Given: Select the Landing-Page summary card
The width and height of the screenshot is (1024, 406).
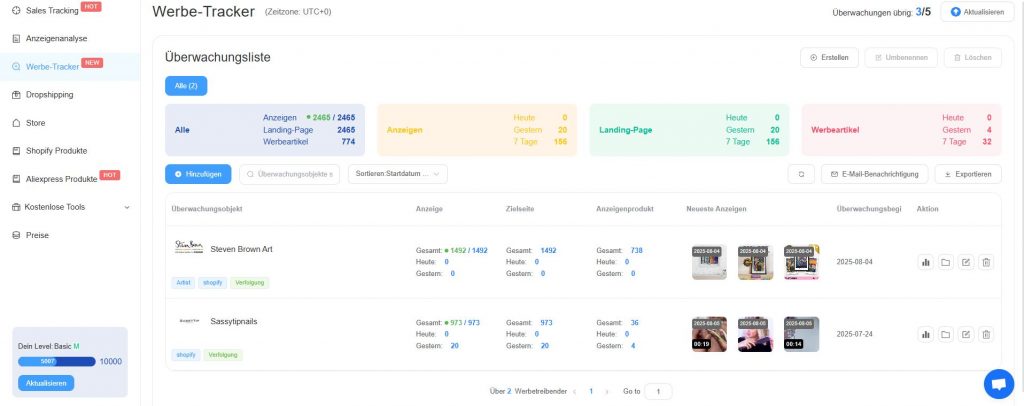Looking at the screenshot, I should tap(689, 130).
